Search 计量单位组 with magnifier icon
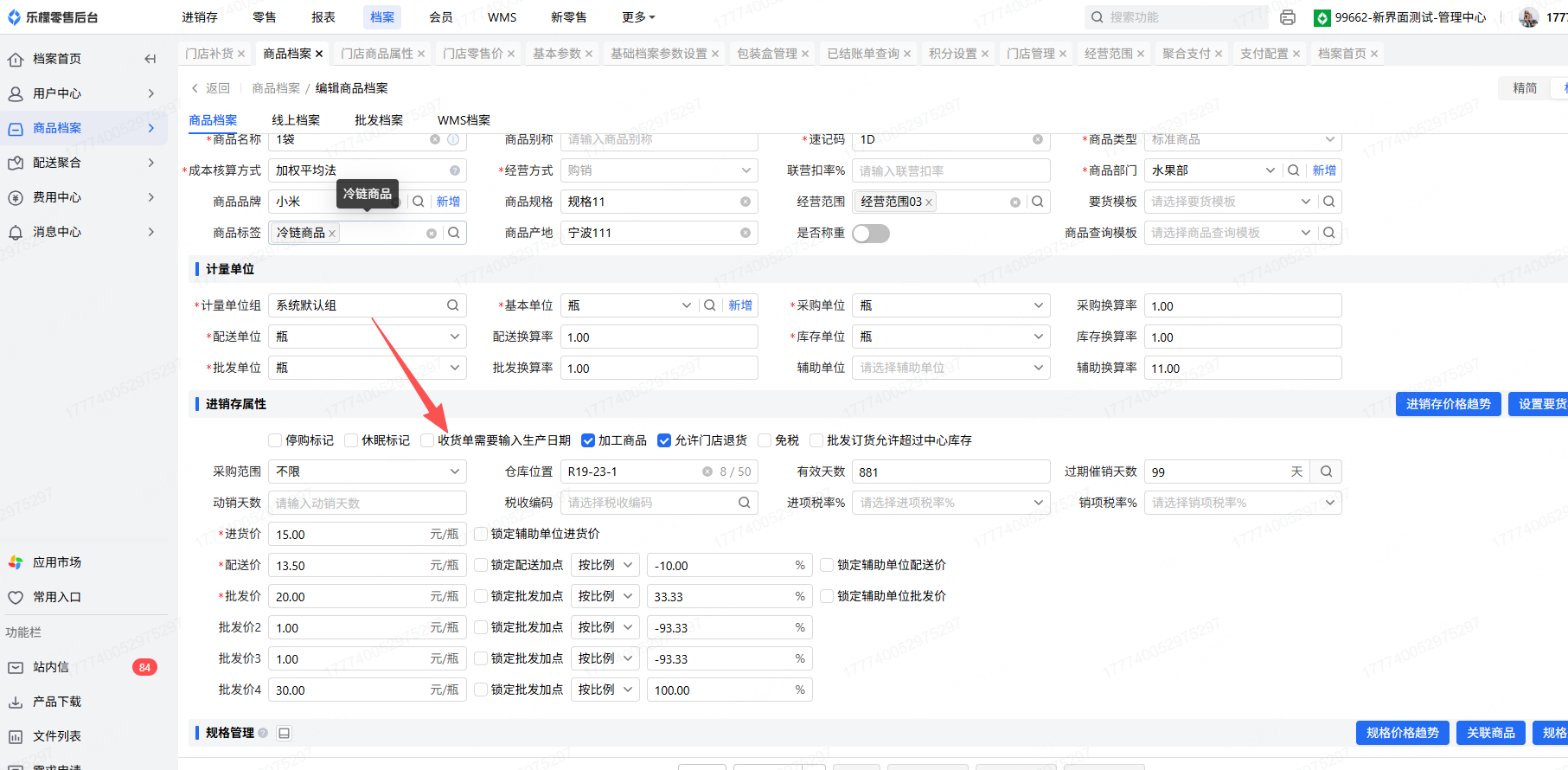Viewport: 1568px width, 770px height. pyautogui.click(x=453, y=305)
